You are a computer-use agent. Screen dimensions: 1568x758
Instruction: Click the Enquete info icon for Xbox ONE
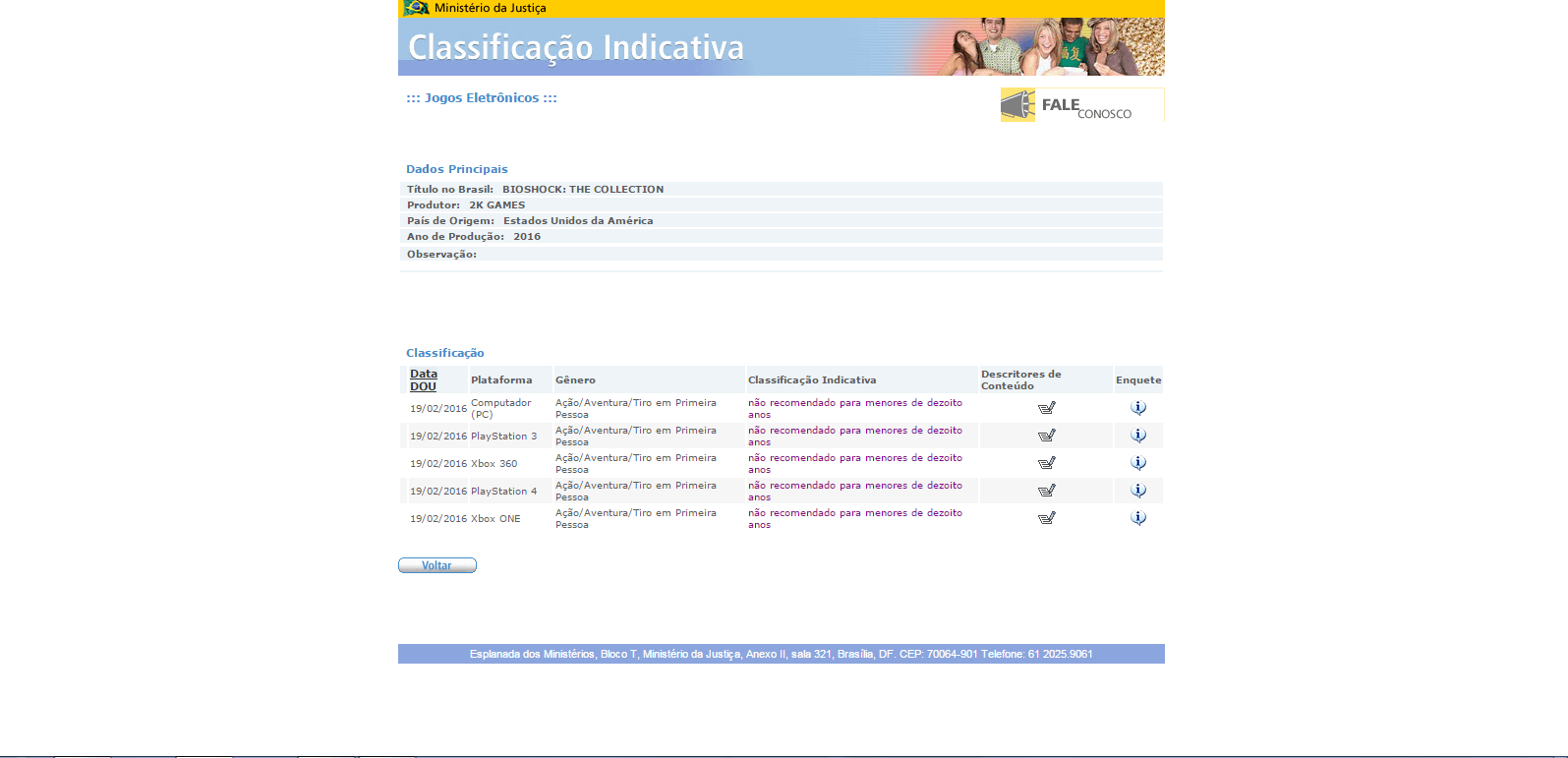click(x=1138, y=518)
